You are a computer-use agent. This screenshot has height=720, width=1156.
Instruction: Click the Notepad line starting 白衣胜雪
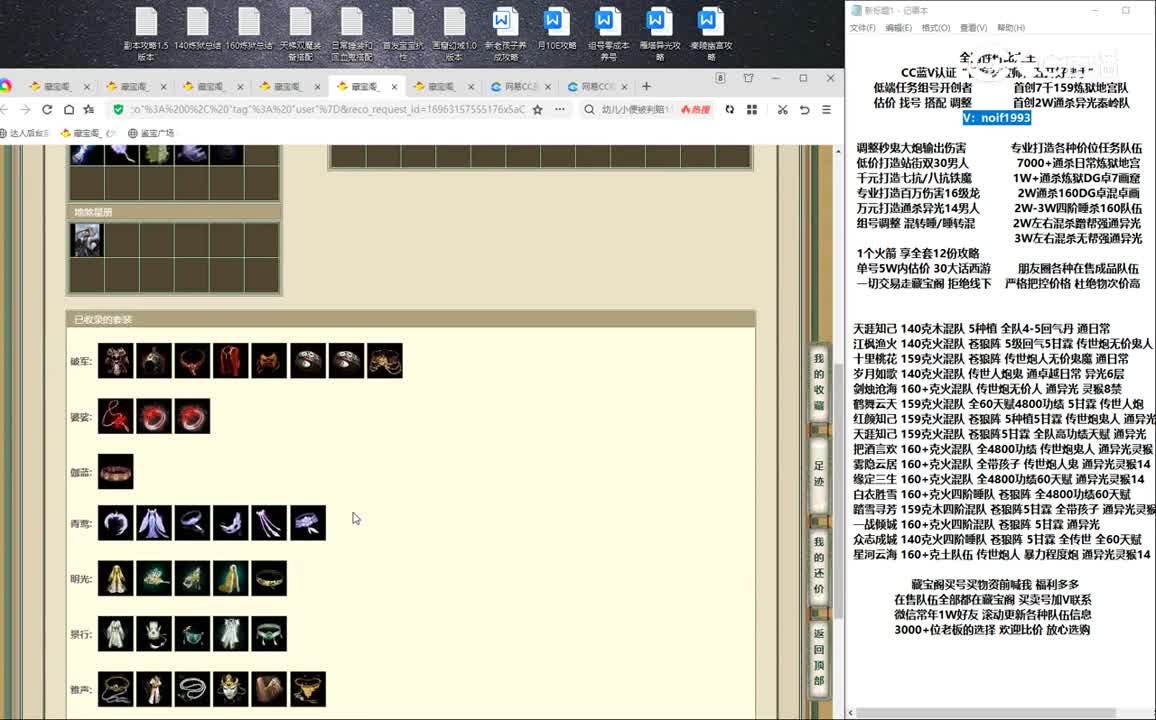992,494
